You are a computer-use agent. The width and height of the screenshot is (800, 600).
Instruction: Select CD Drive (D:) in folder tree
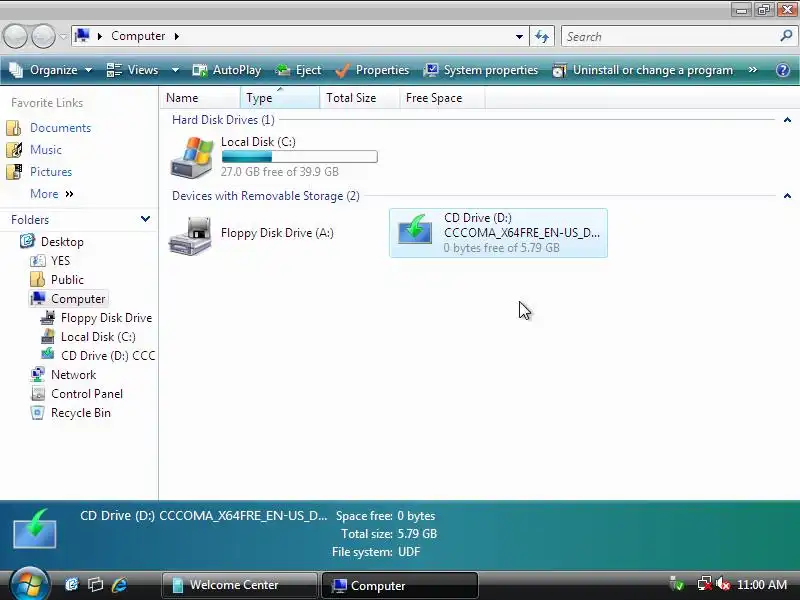[108, 356]
